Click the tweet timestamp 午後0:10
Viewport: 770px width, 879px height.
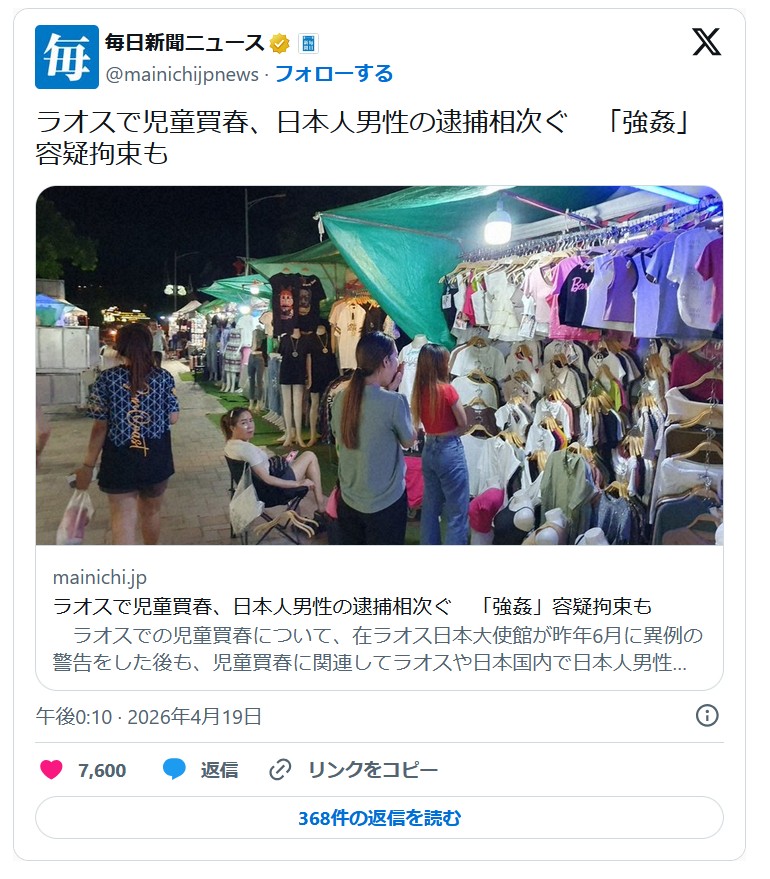pos(73,716)
